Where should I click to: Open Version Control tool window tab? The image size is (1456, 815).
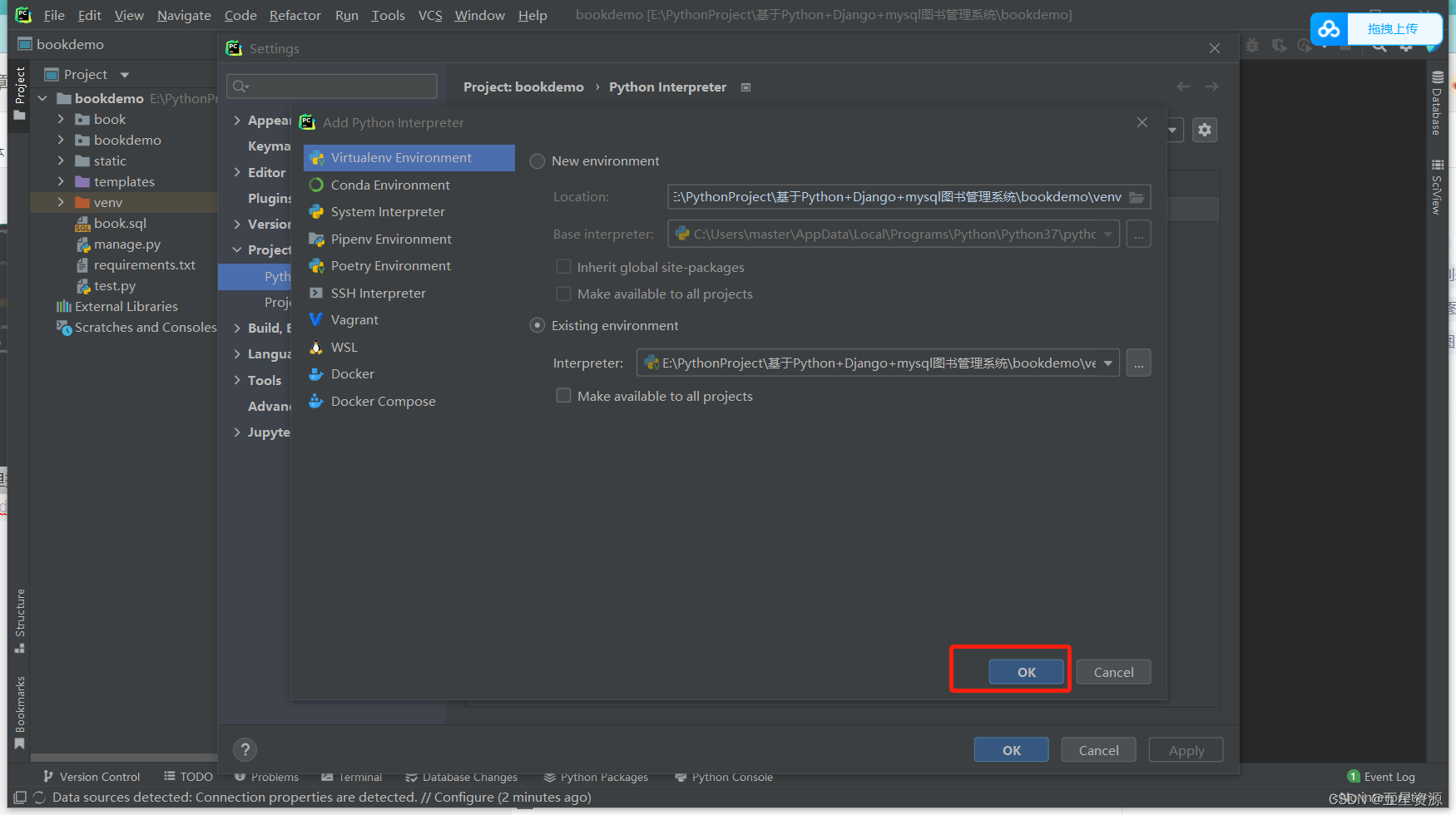92,777
